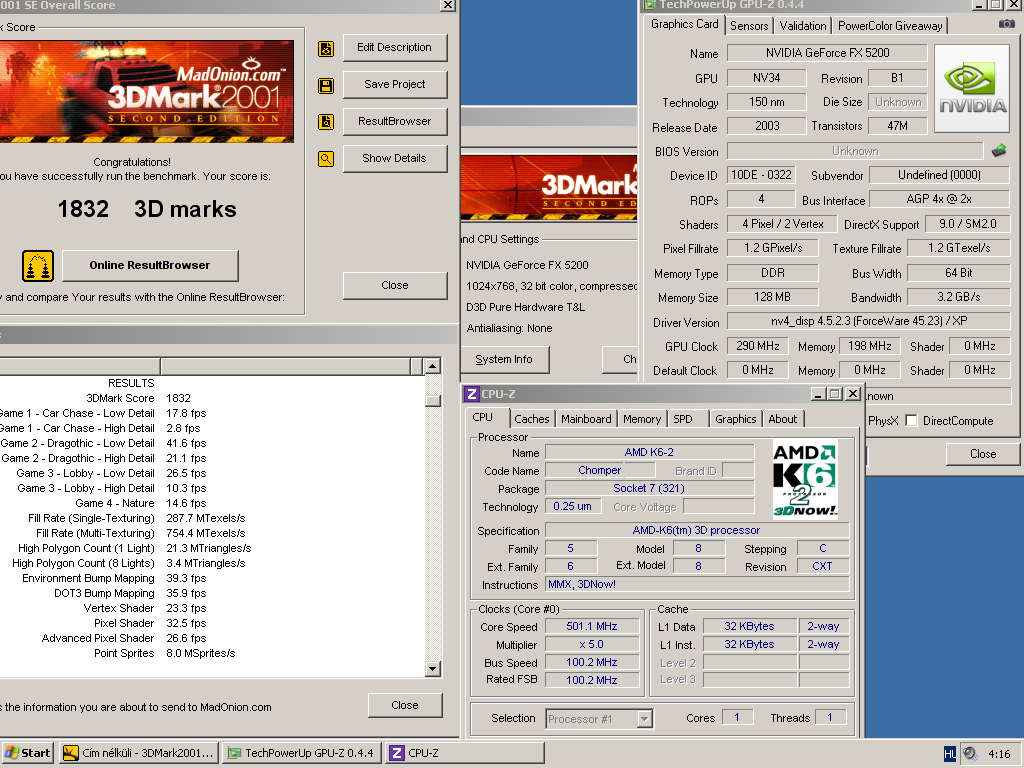Image resolution: width=1024 pixels, height=768 pixels.
Task: Open the Windows Start menu
Action: click(27, 753)
